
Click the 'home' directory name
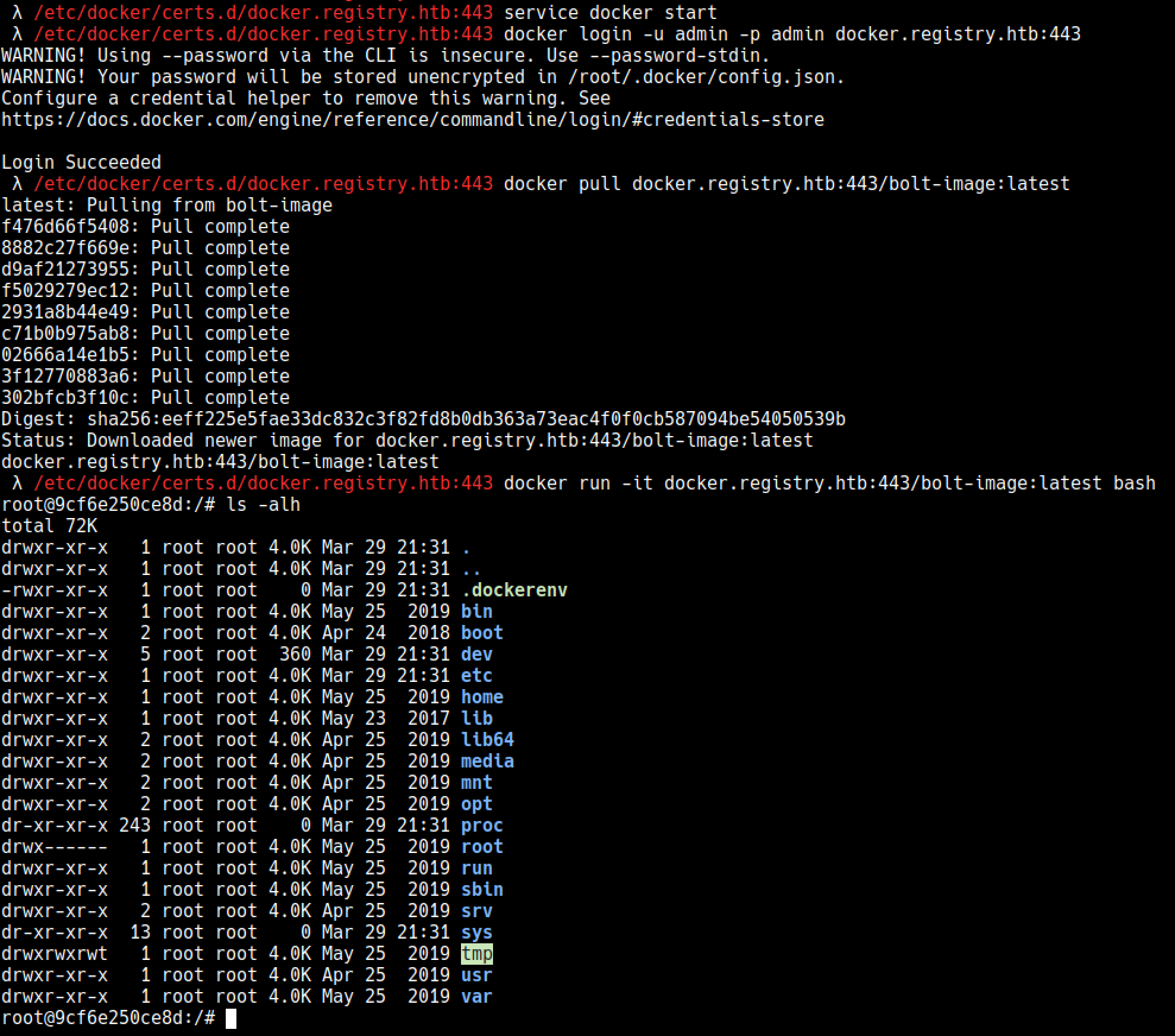[x=482, y=697]
